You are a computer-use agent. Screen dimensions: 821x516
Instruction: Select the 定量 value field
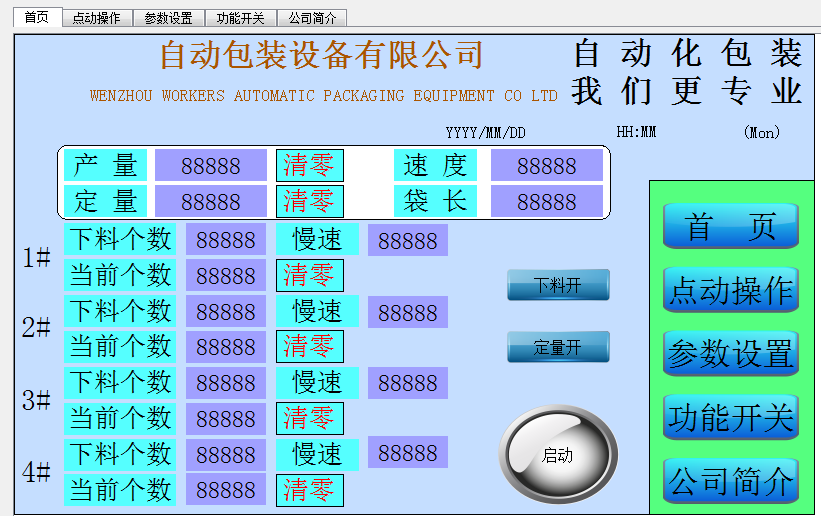(210, 201)
